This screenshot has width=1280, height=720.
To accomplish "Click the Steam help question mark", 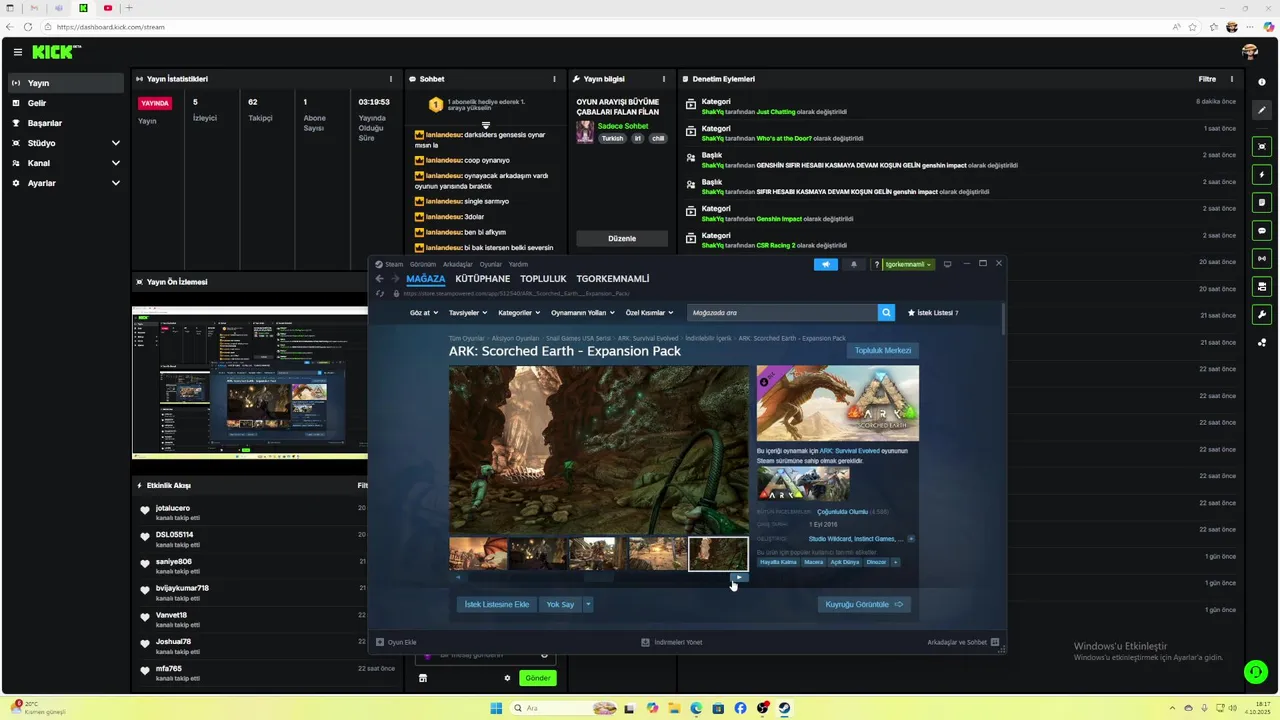I will pos(877,264).
